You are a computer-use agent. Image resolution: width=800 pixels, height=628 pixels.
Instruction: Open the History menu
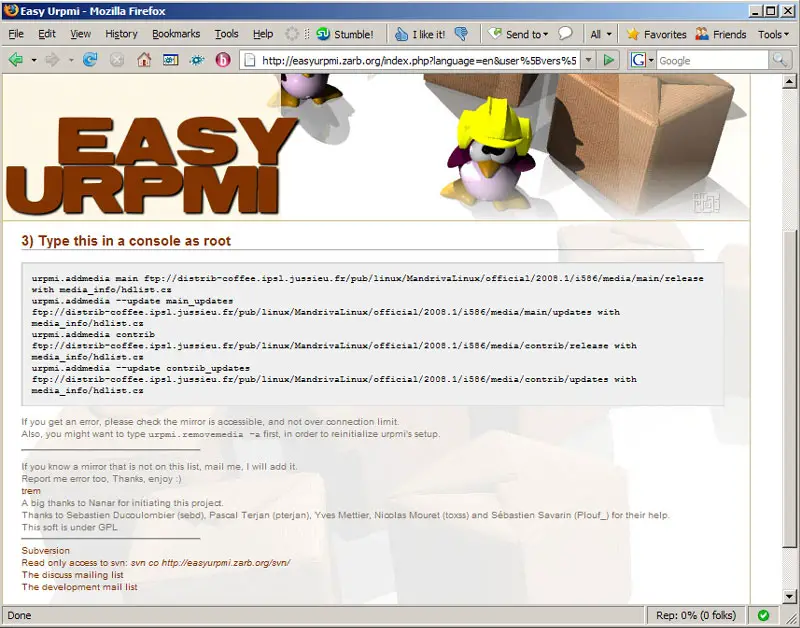pyautogui.click(x=121, y=34)
